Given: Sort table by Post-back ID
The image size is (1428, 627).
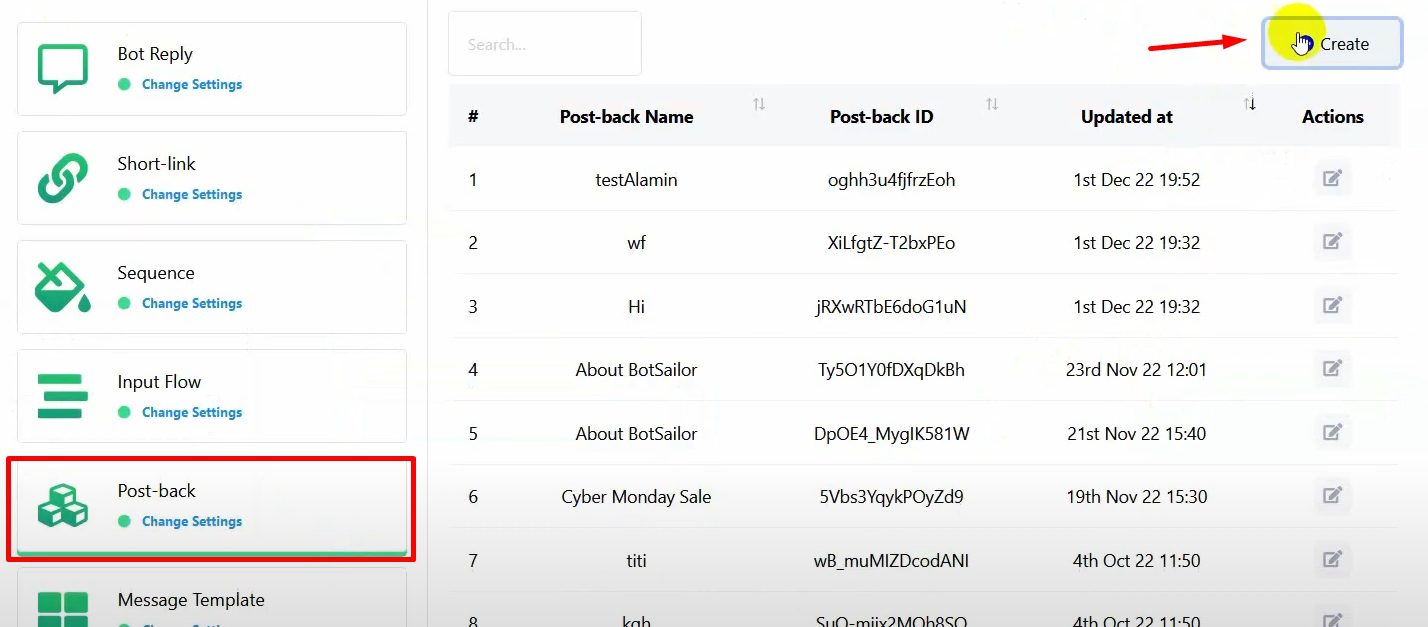Looking at the screenshot, I should (991, 104).
